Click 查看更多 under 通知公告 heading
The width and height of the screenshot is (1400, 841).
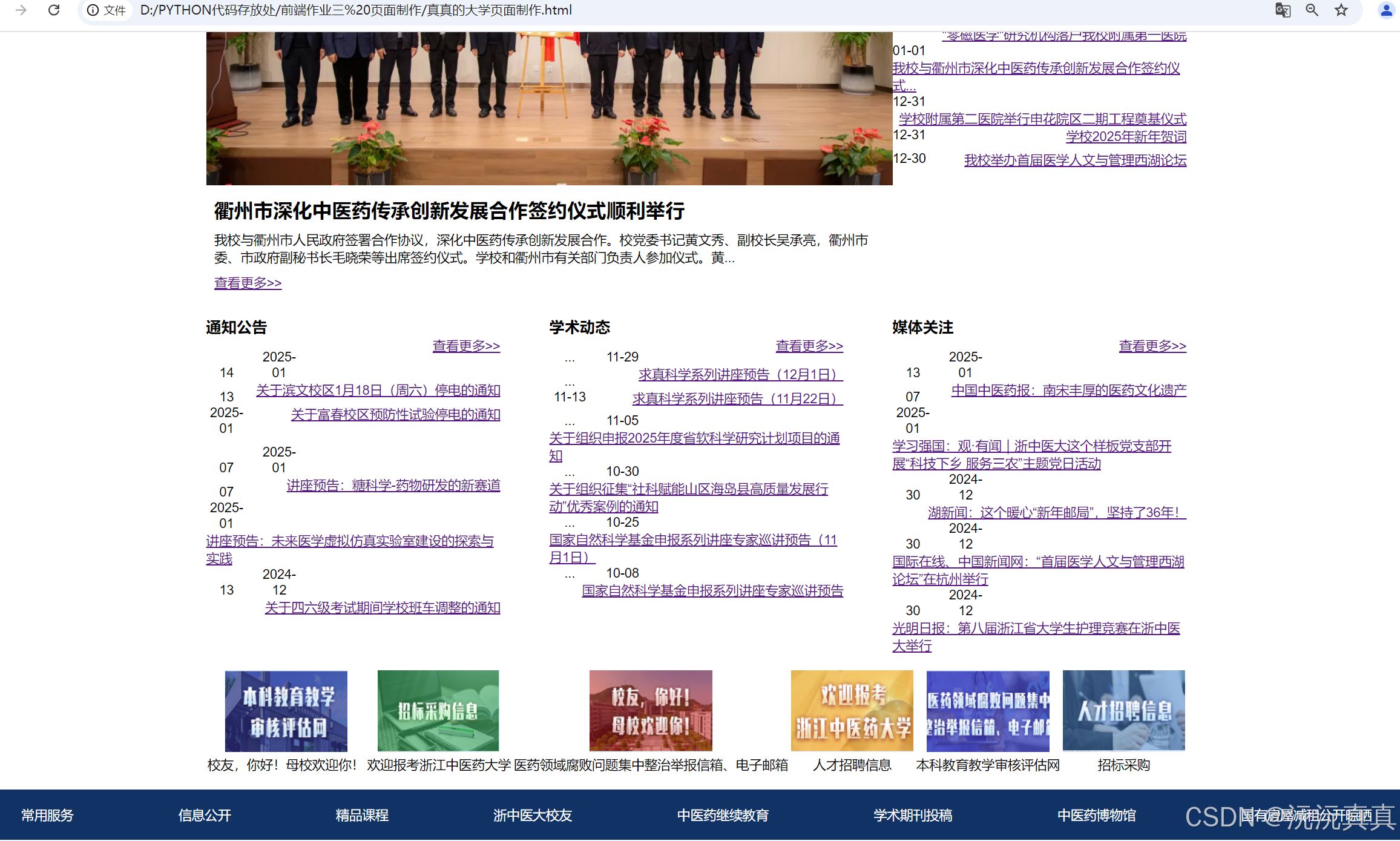466,346
